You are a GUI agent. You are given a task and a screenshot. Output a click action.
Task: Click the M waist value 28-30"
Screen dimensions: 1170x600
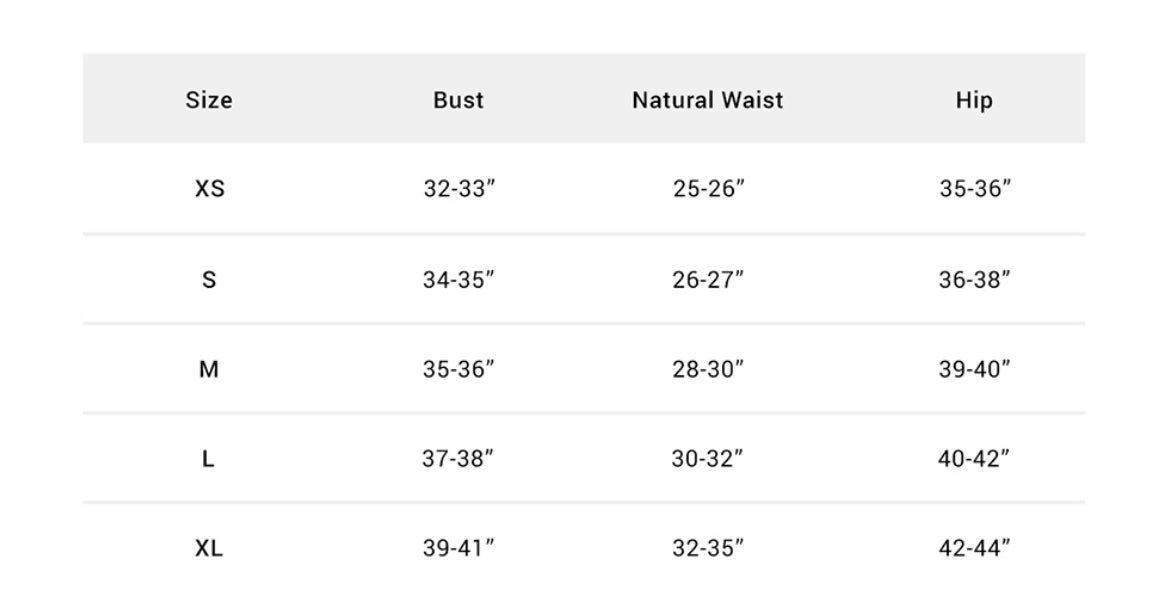tap(708, 370)
